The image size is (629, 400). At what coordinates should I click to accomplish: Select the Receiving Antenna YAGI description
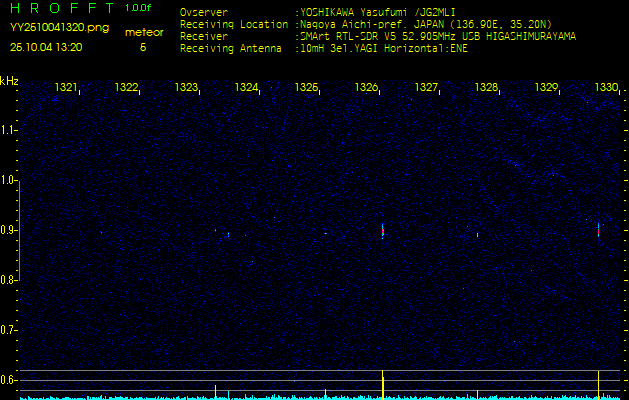(x=394, y=47)
